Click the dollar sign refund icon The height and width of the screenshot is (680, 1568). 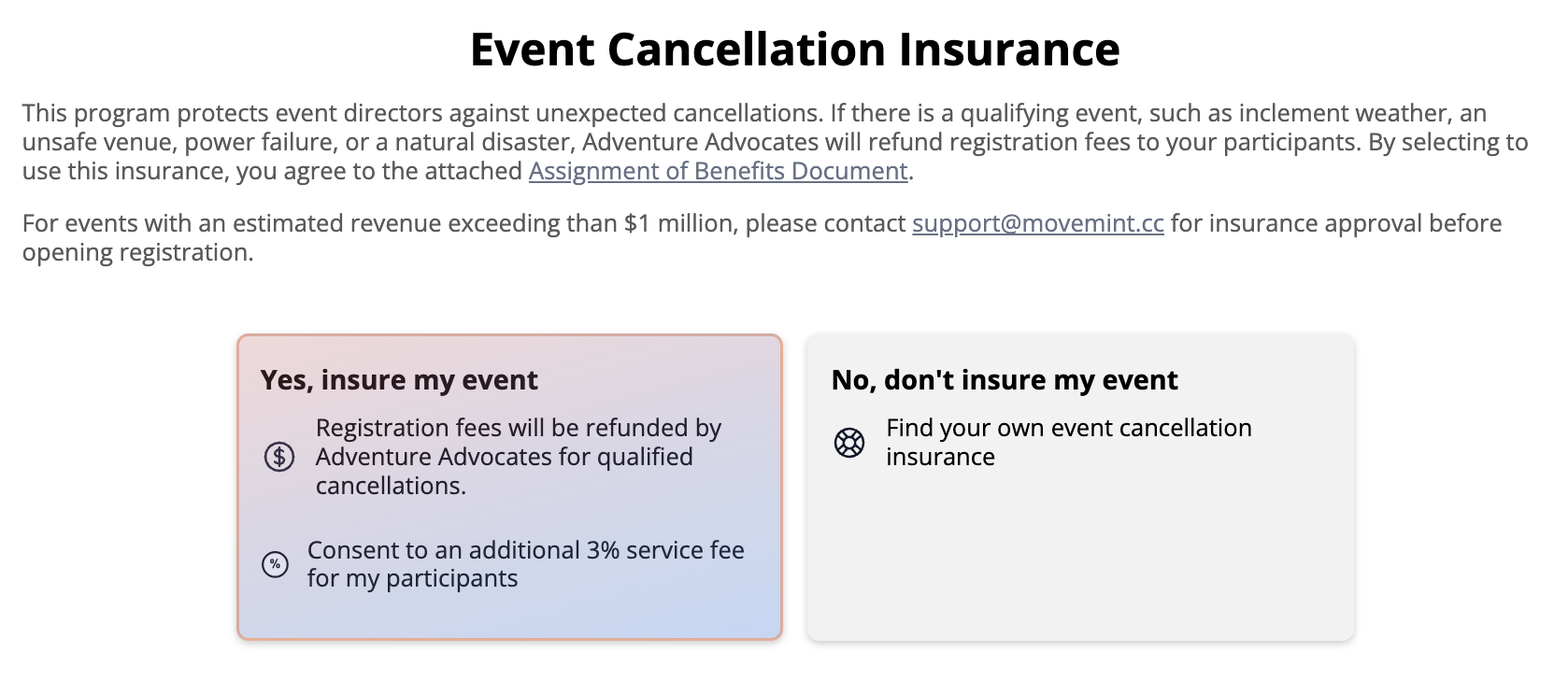278,457
